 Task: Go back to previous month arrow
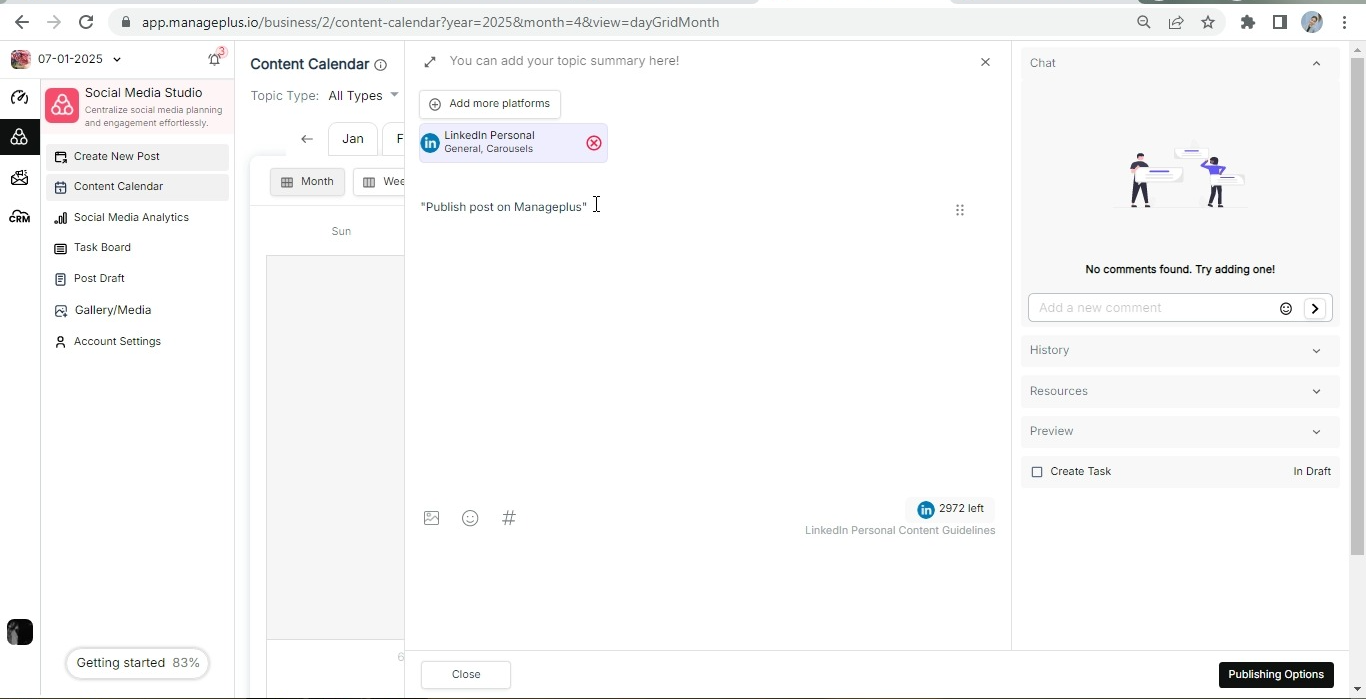307,139
